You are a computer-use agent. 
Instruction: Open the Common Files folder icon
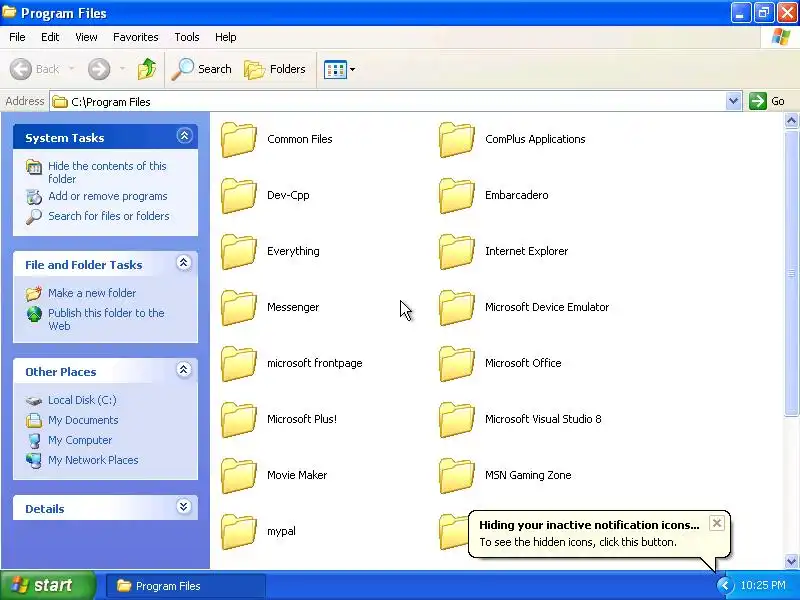[239, 139]
